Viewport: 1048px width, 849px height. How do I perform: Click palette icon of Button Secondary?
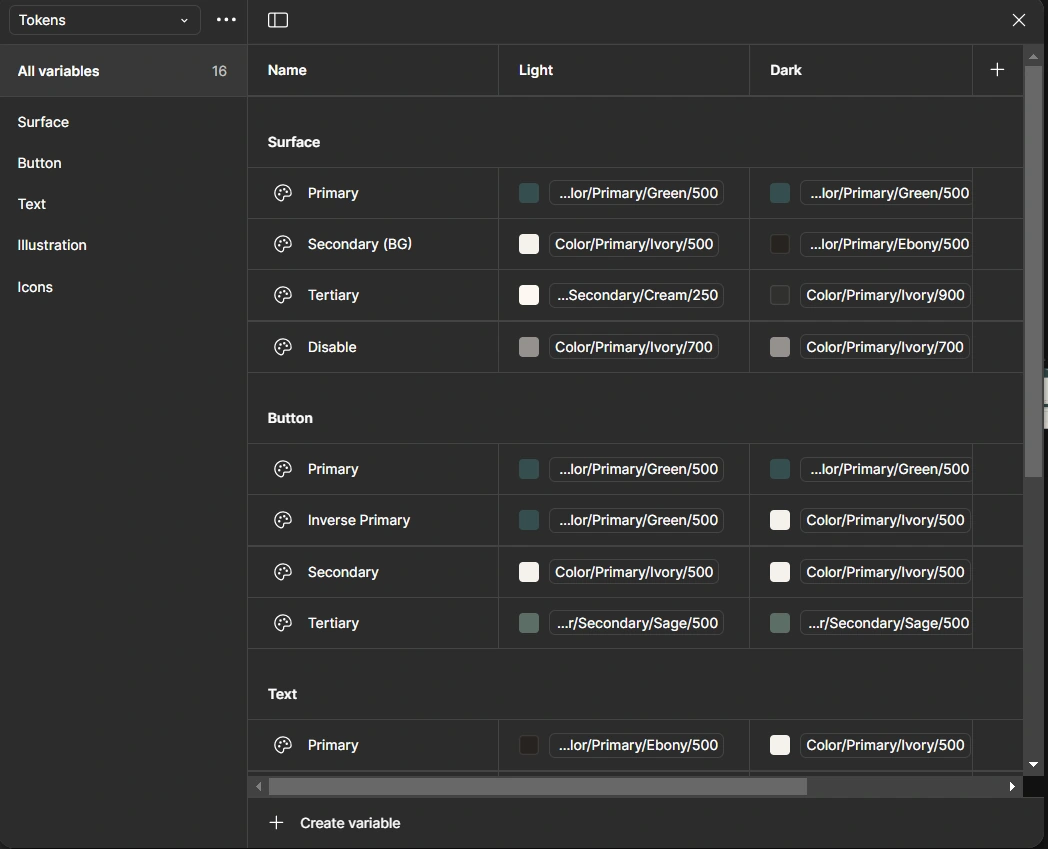[283, 572]
